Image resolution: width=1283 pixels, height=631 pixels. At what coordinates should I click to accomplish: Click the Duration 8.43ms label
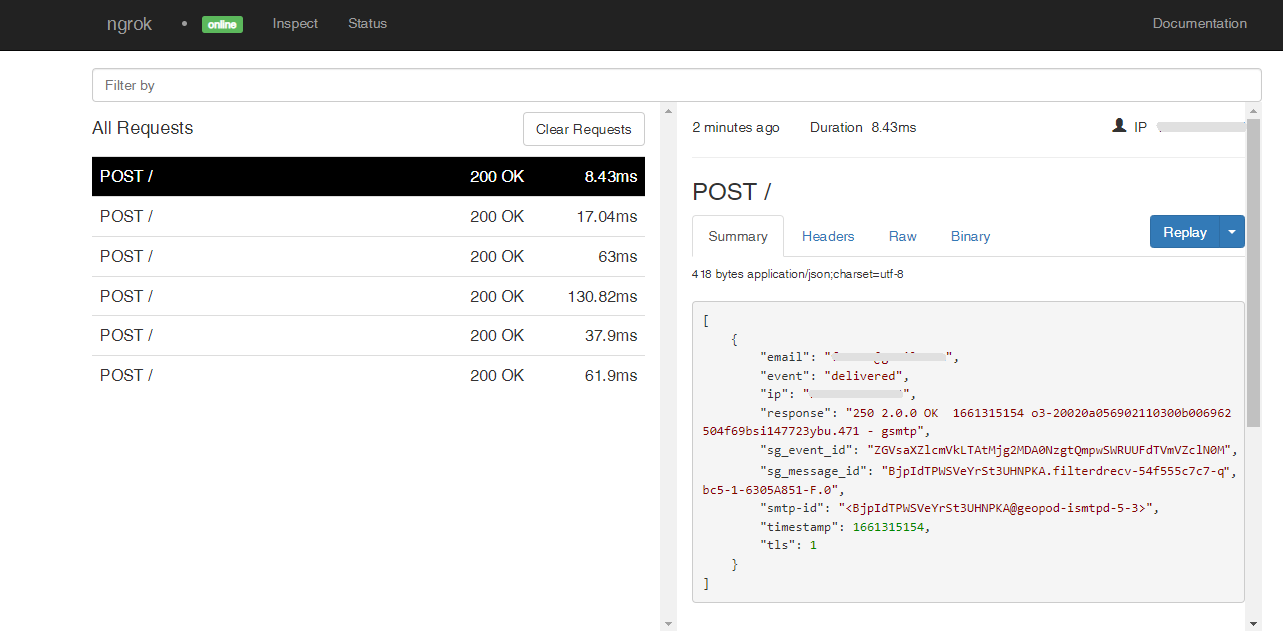pos(863,127)
